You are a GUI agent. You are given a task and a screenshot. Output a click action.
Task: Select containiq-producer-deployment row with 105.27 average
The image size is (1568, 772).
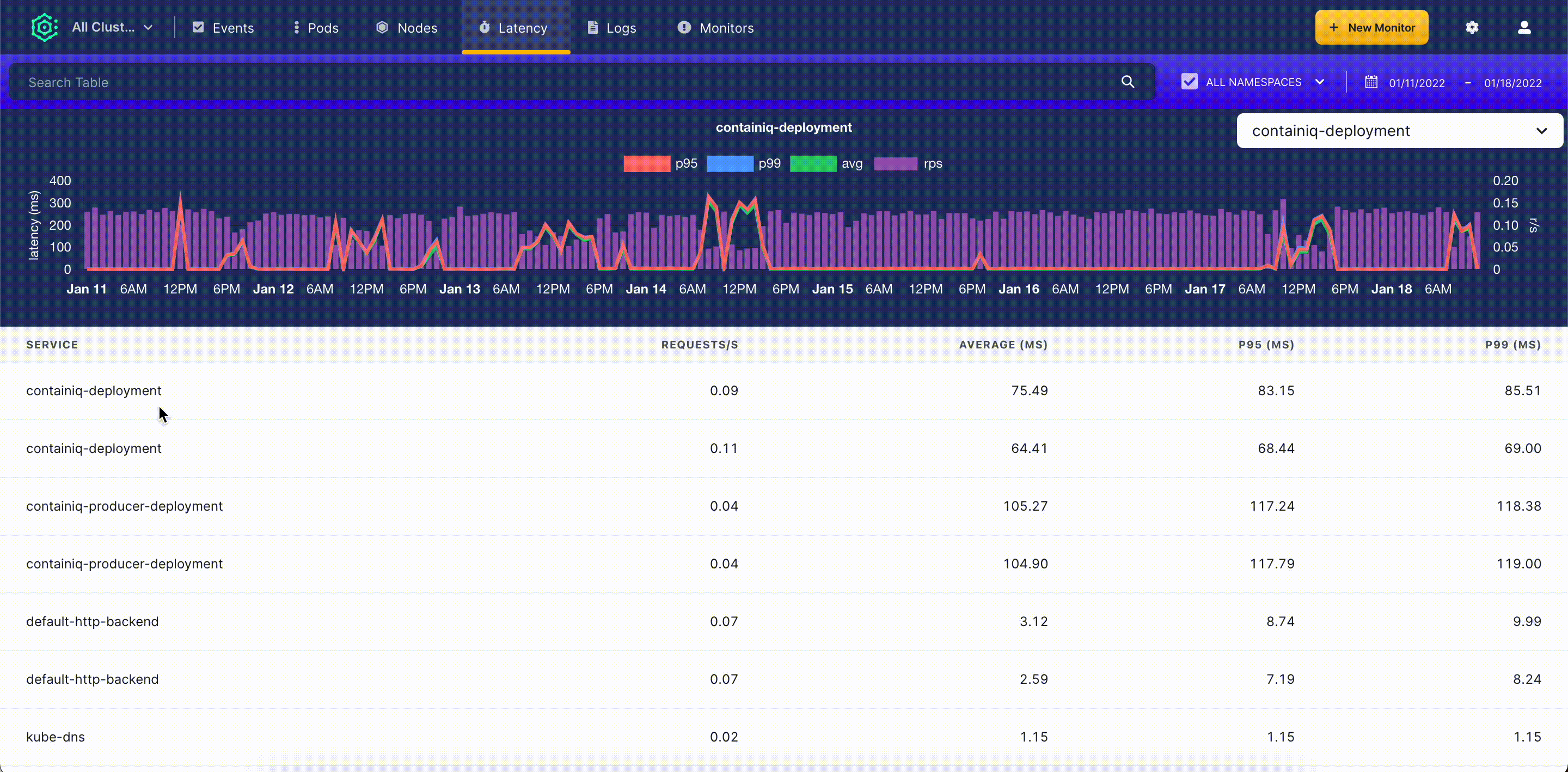(784, 506)
